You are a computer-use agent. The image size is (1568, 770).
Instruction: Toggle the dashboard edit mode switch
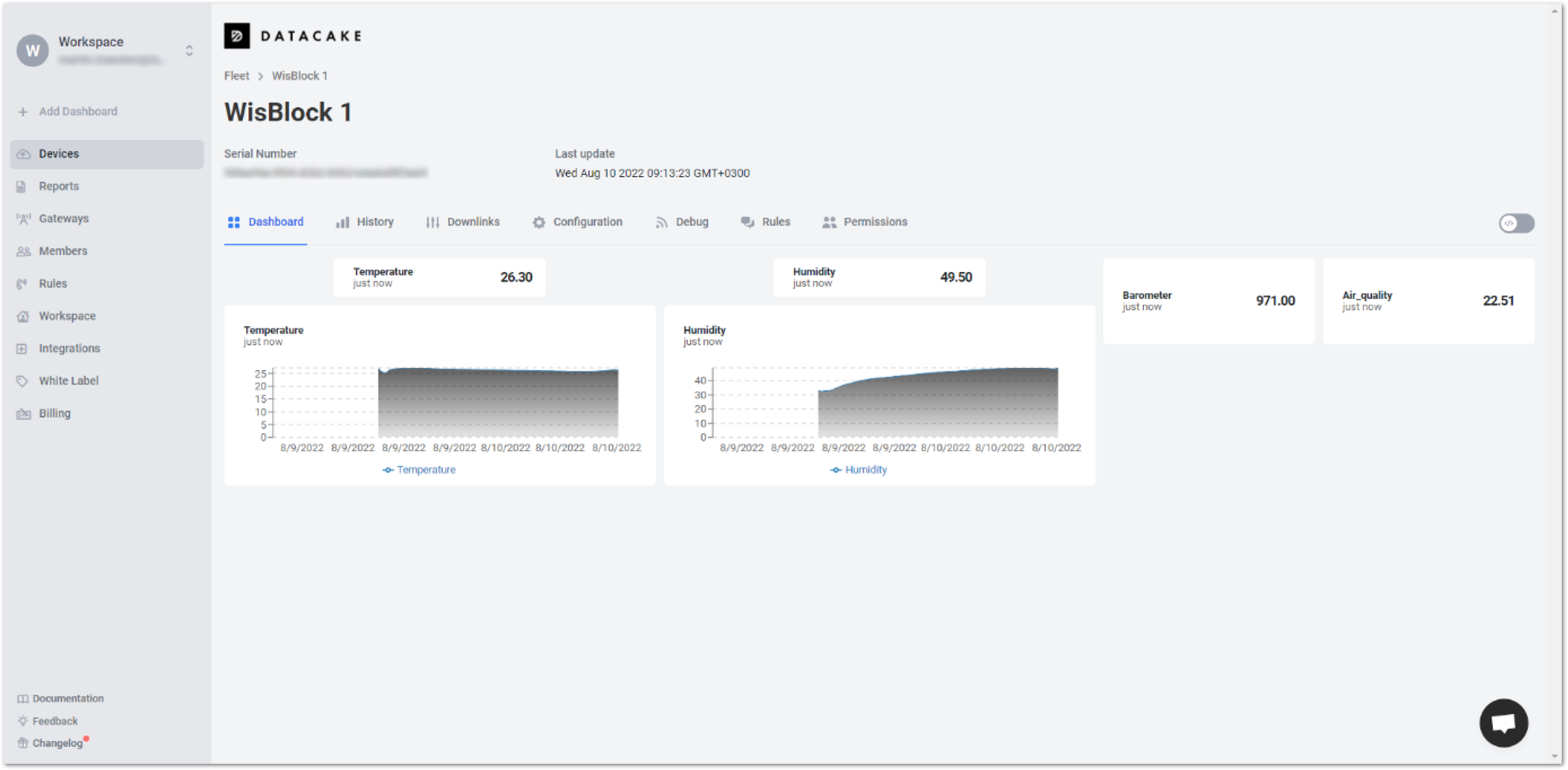[x=1516, y=223]
